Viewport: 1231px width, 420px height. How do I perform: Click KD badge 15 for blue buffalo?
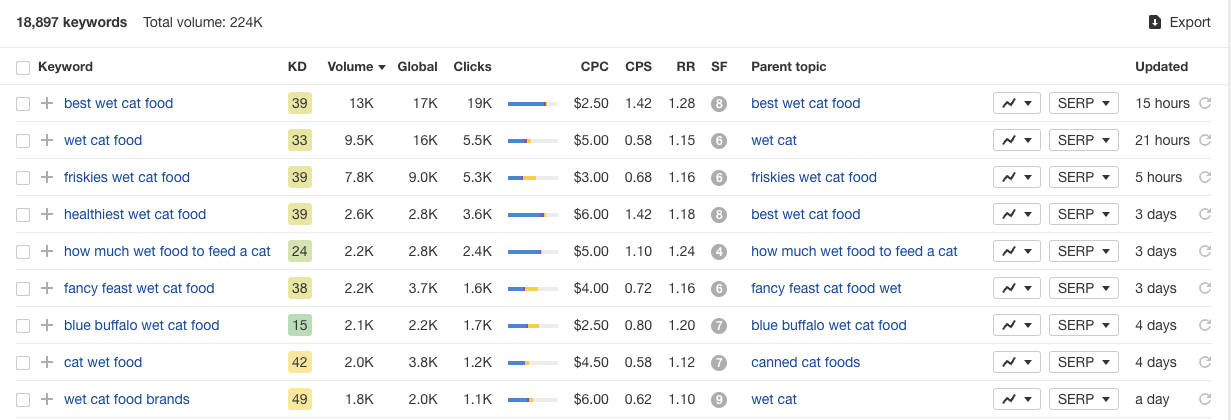click(299, 325)
